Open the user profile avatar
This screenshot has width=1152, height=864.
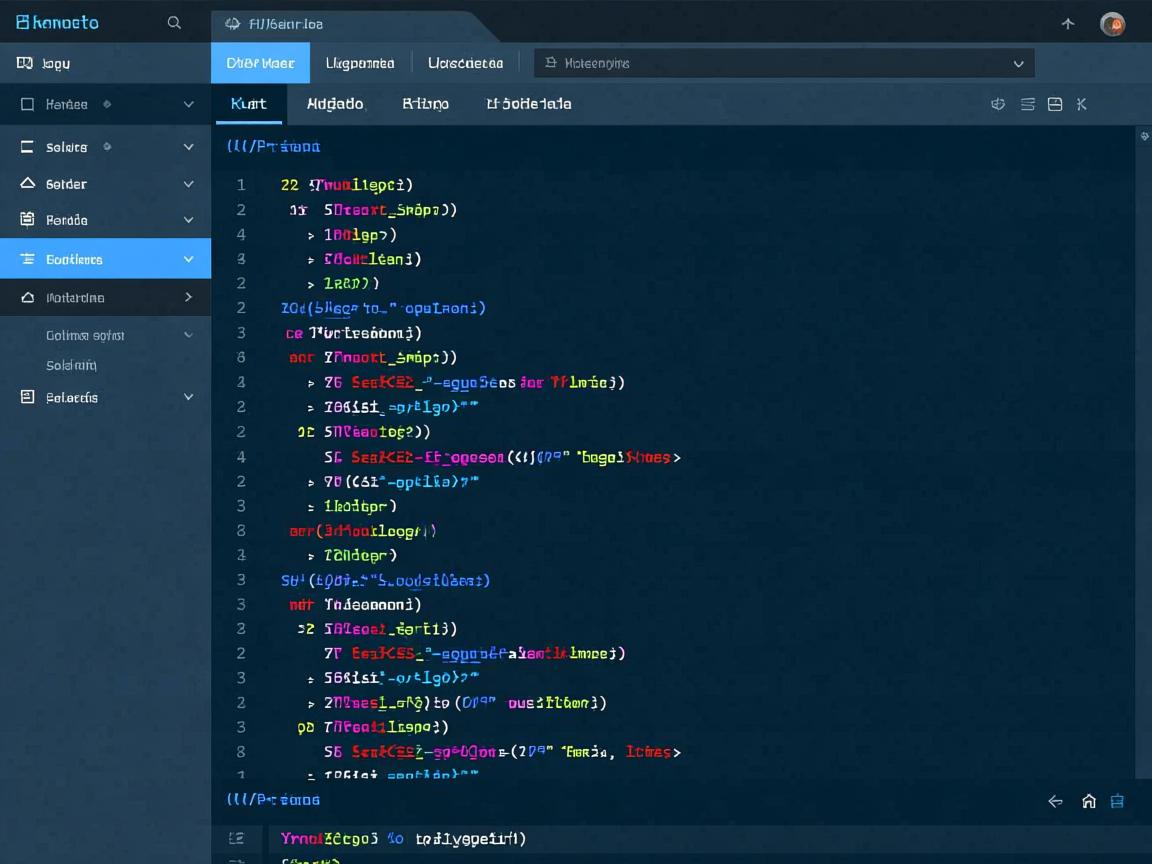point(1112,24)
